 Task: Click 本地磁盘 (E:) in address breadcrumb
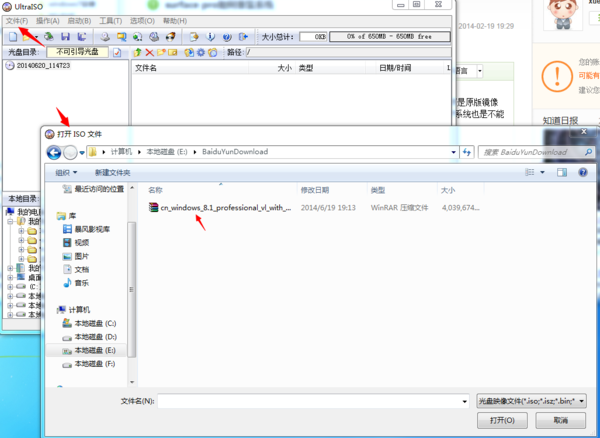tap(167, 151)
